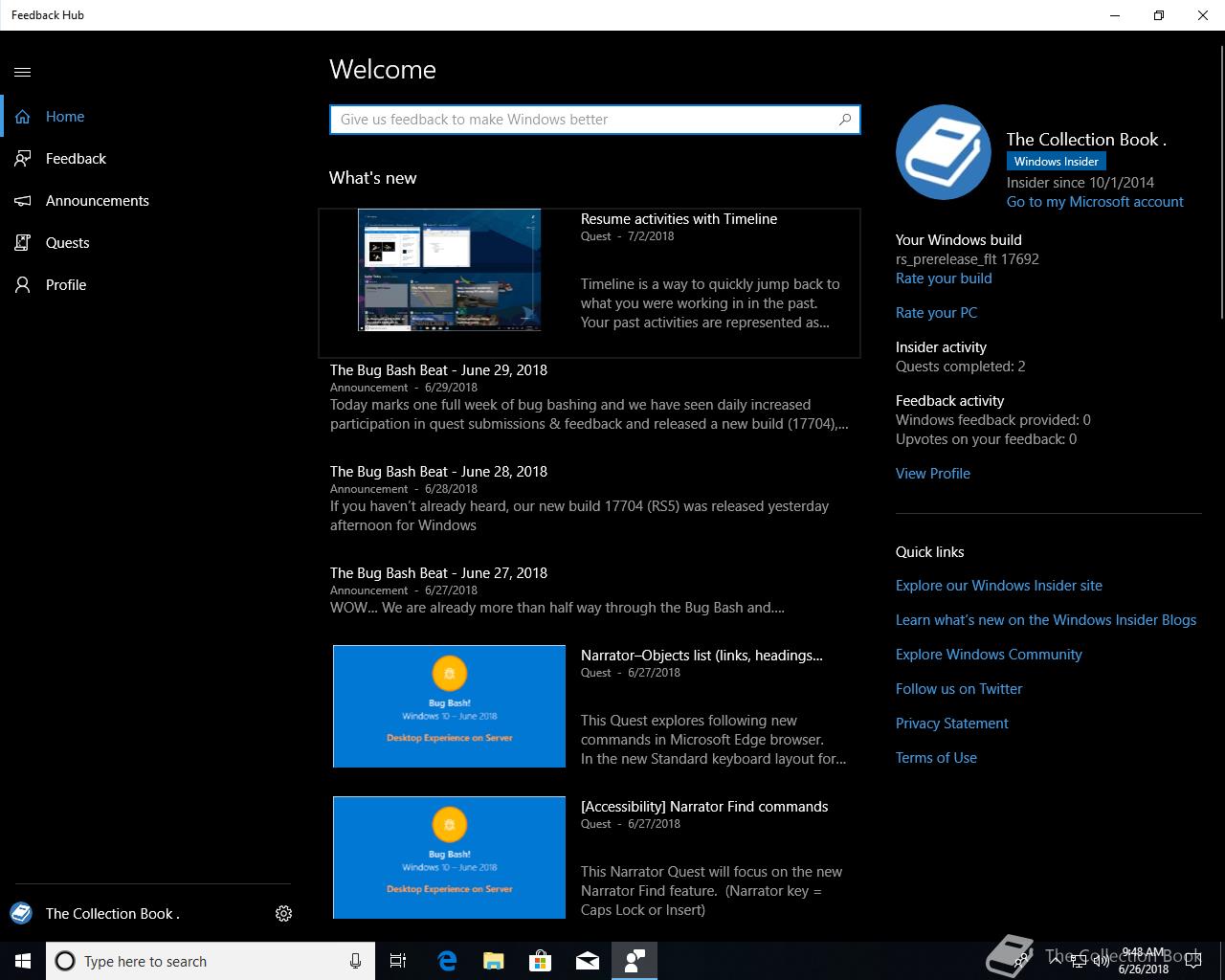
Task: Open the Windows Start button
Action: (x=23, y=961)
